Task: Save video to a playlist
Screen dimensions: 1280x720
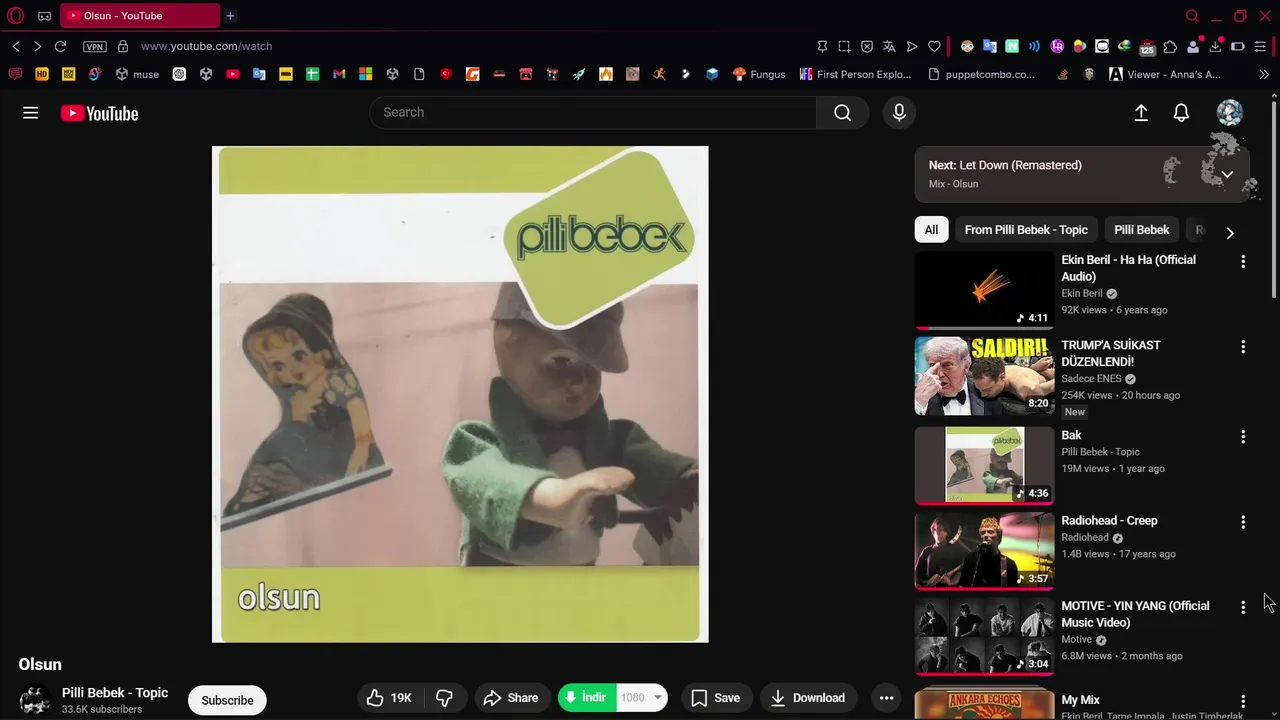Action: pyautogui.click(x=716, y=698)
